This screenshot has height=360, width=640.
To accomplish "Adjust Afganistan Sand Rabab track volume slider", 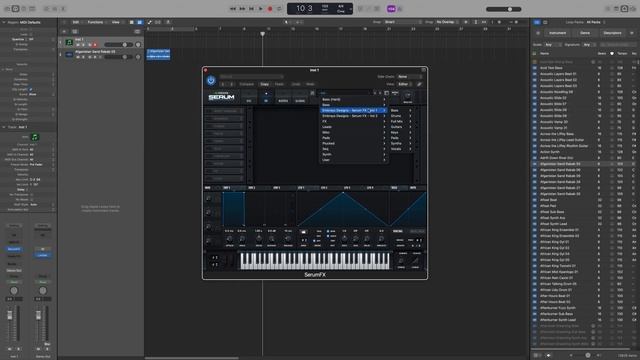I will (118, 57).
